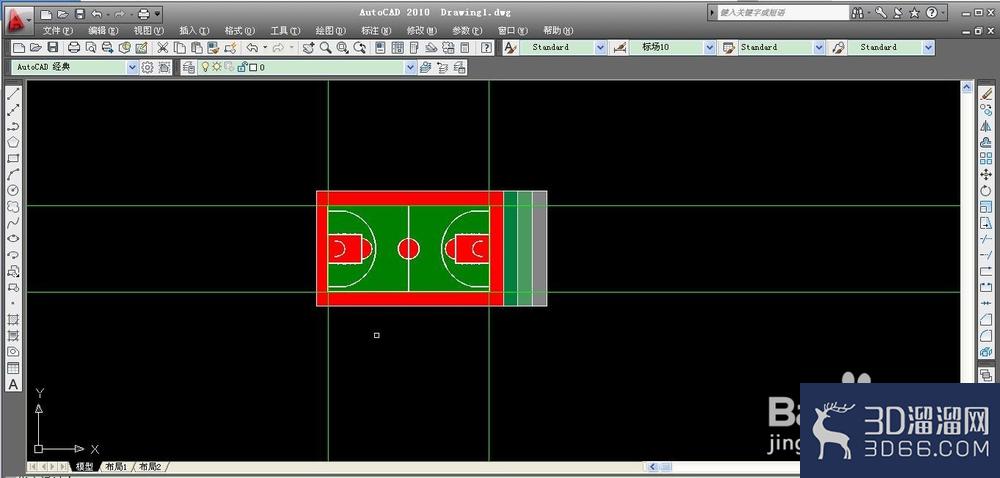This screenshot has width=1000, height=478.
Task: Open Communication Center satellite icon
Action: 898,13
